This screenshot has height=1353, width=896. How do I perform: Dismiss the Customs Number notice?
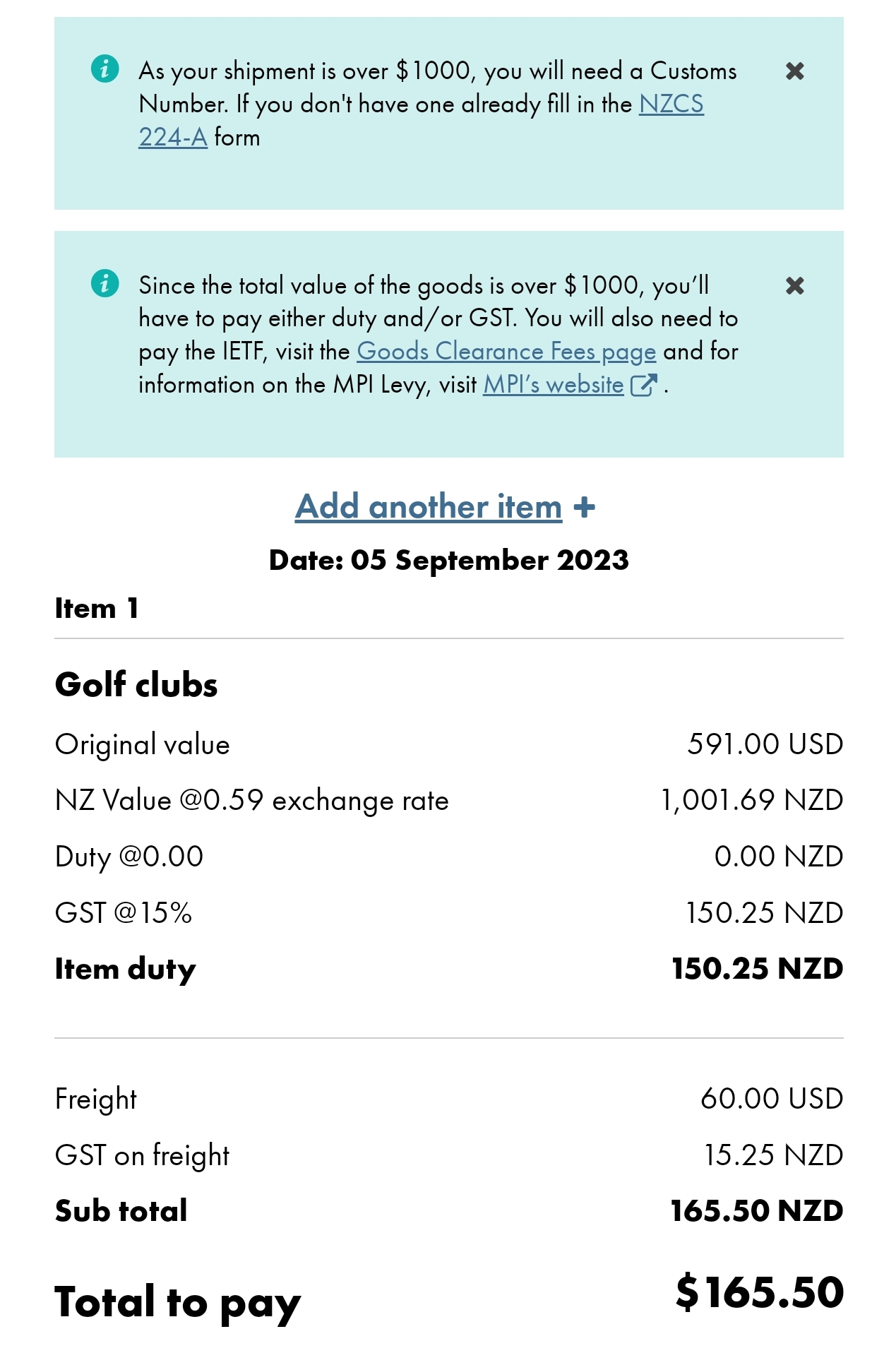click(794, 71)
